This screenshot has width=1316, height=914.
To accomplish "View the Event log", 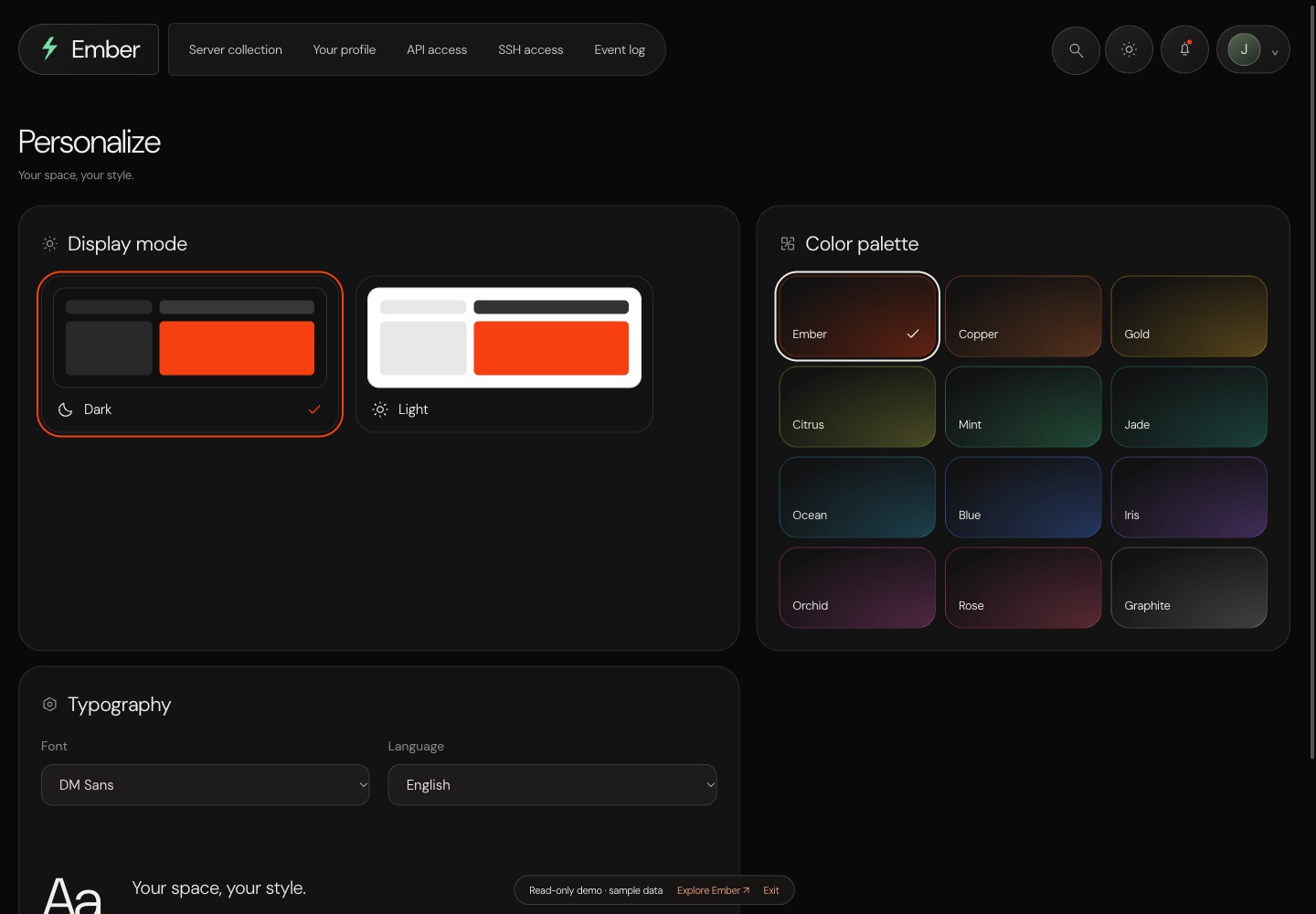I will tap(620, 49).
